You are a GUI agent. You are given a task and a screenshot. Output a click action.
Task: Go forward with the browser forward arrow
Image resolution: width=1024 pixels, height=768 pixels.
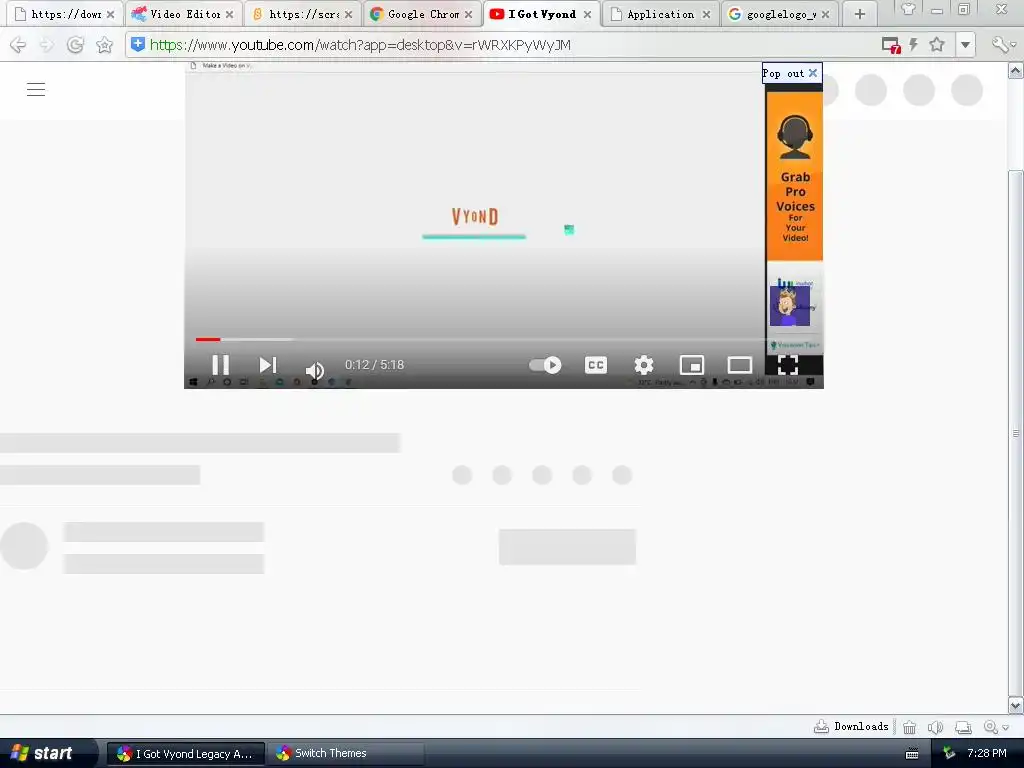tap(46, 44)
